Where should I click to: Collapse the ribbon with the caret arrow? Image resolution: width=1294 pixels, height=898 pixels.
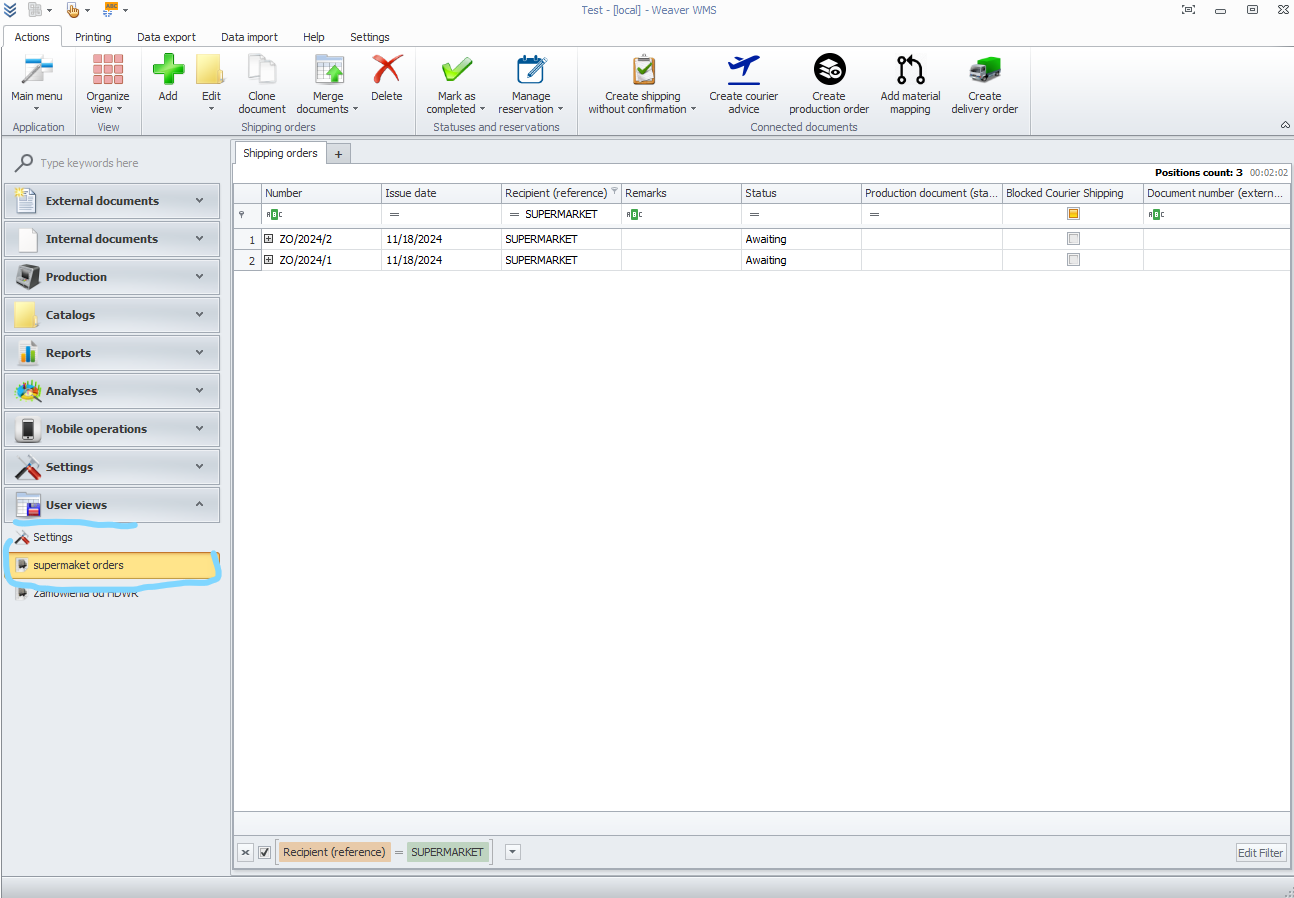pyautogui.click(x=1285, y=125)
